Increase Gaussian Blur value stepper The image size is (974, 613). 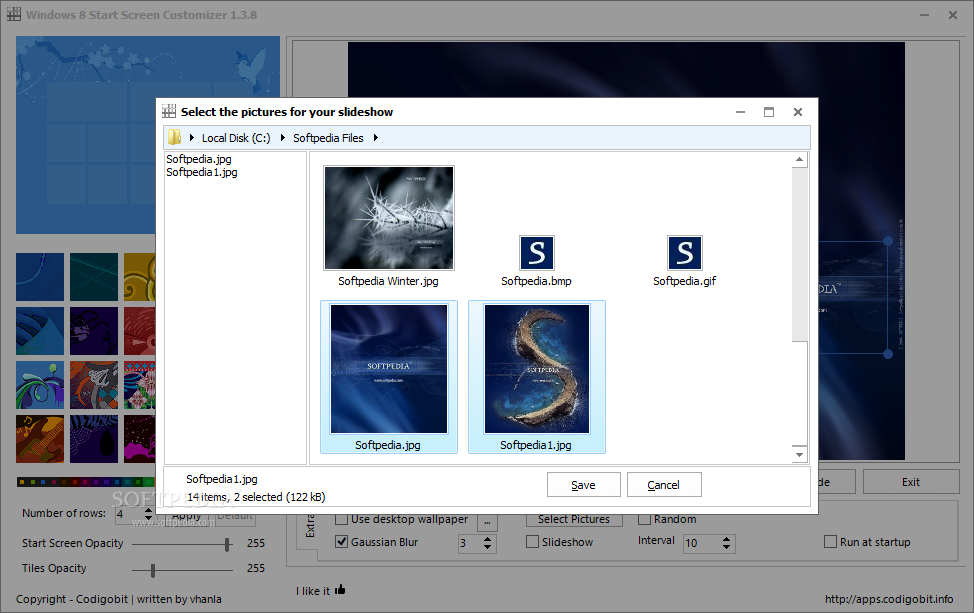click(488, 539)
